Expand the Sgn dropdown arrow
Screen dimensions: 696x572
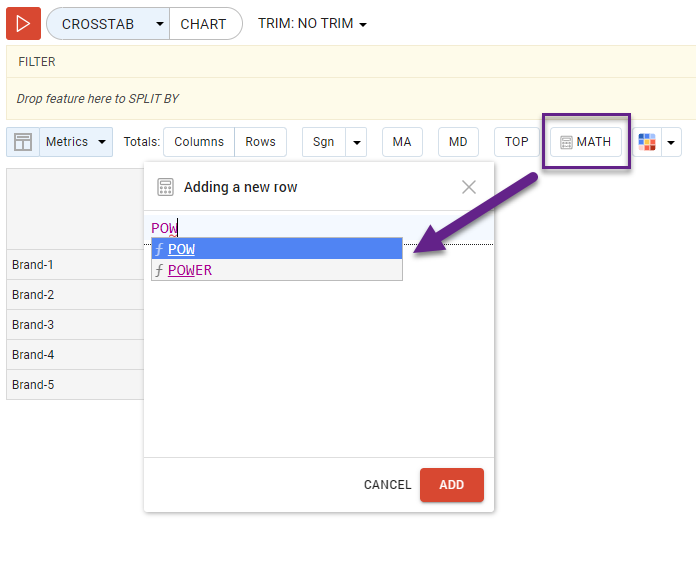coord(357,142)
